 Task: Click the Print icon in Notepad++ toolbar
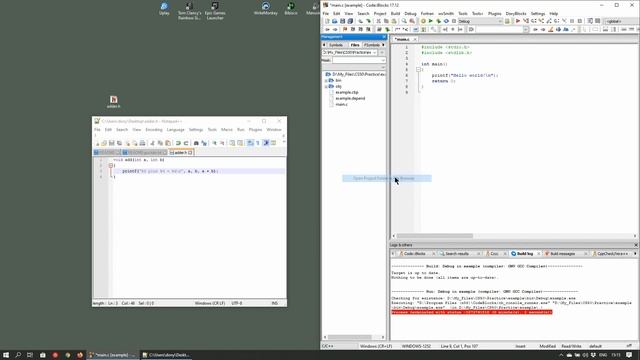coord(142,143)
